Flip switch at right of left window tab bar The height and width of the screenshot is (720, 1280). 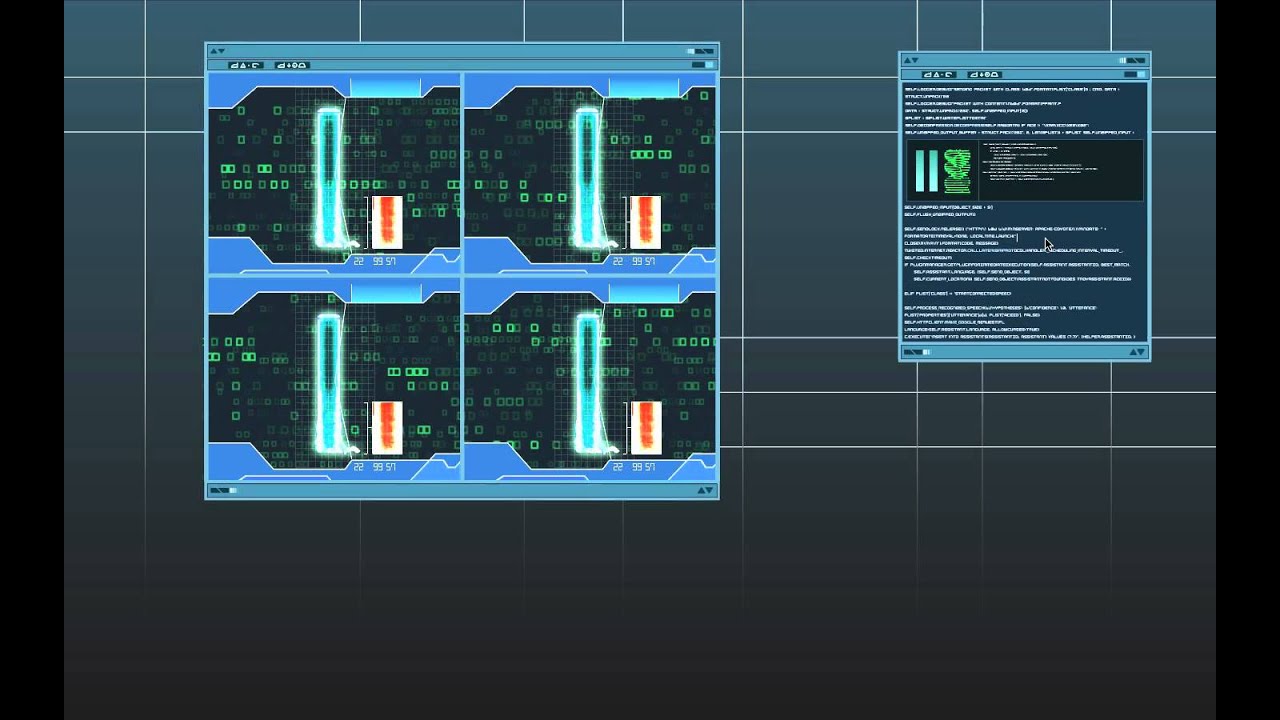pyautogui.click(x=701, y=65)
